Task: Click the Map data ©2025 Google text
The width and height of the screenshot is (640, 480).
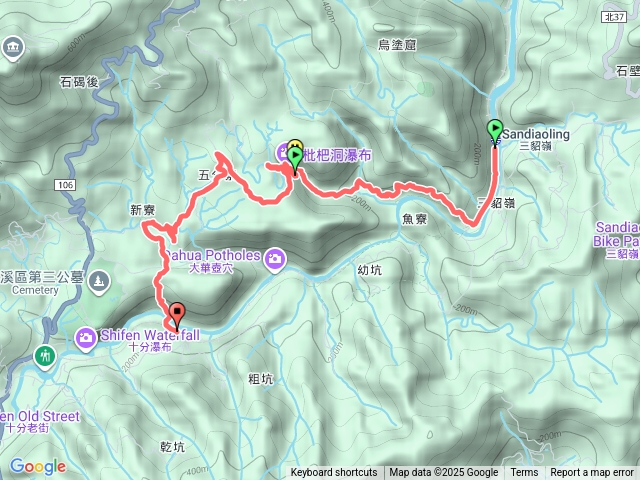Action: pyautogui.click(x=444, y=473)
